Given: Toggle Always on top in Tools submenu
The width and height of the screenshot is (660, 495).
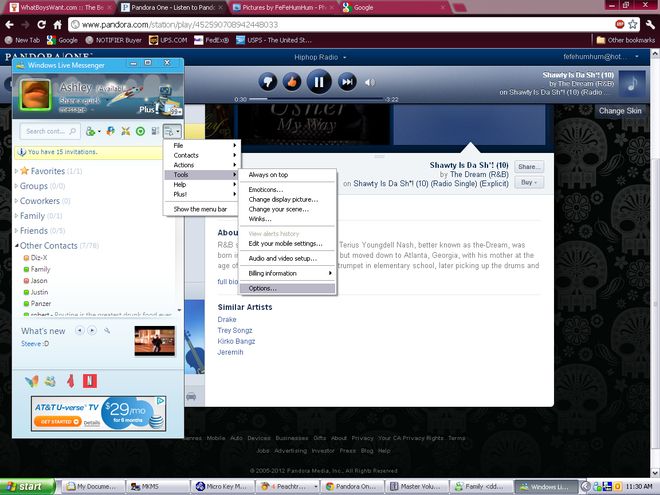Looking at the screenshot, I should [x=270, y=175].
